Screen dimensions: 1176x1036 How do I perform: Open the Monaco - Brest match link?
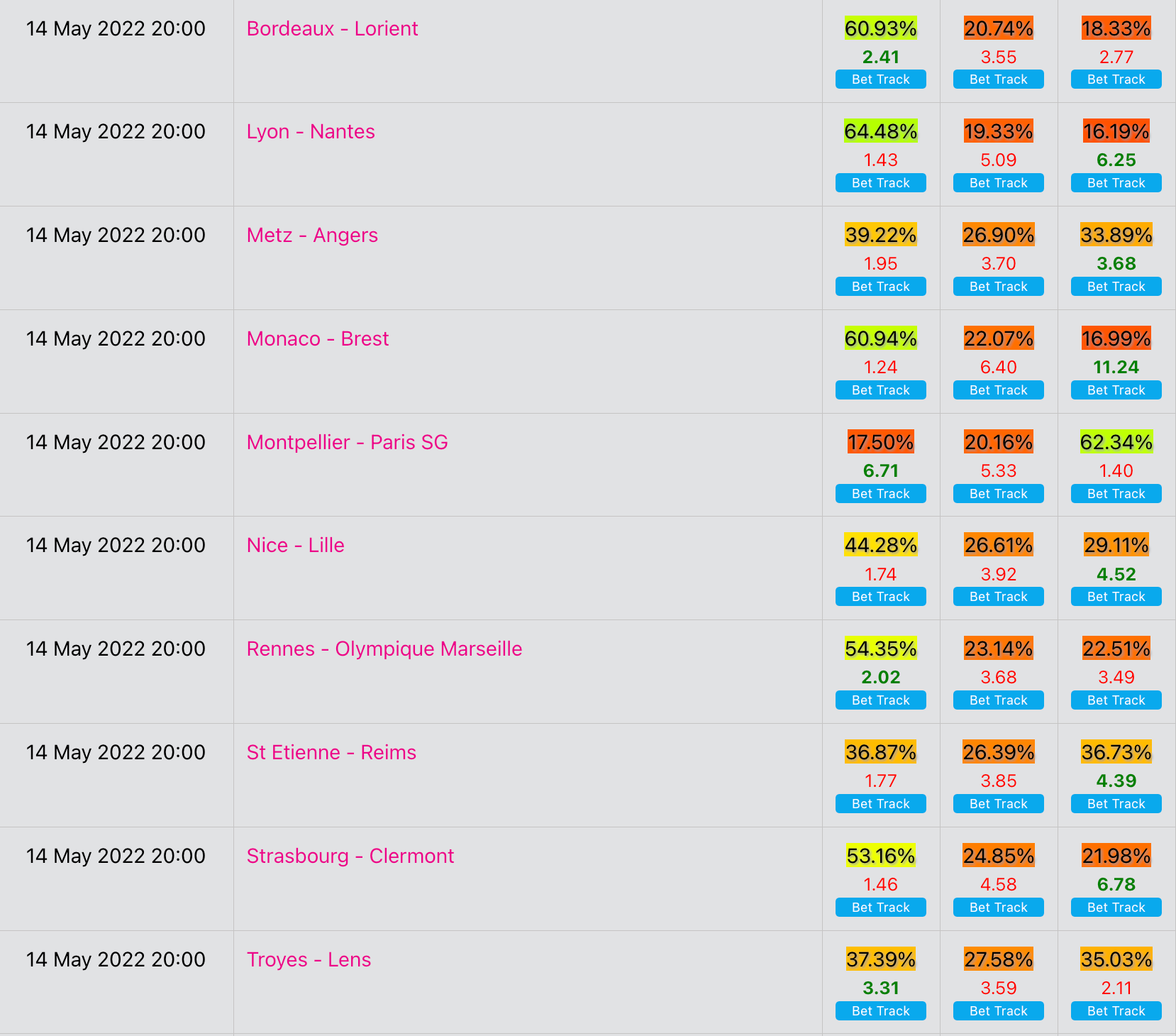[x=318, y=338]
